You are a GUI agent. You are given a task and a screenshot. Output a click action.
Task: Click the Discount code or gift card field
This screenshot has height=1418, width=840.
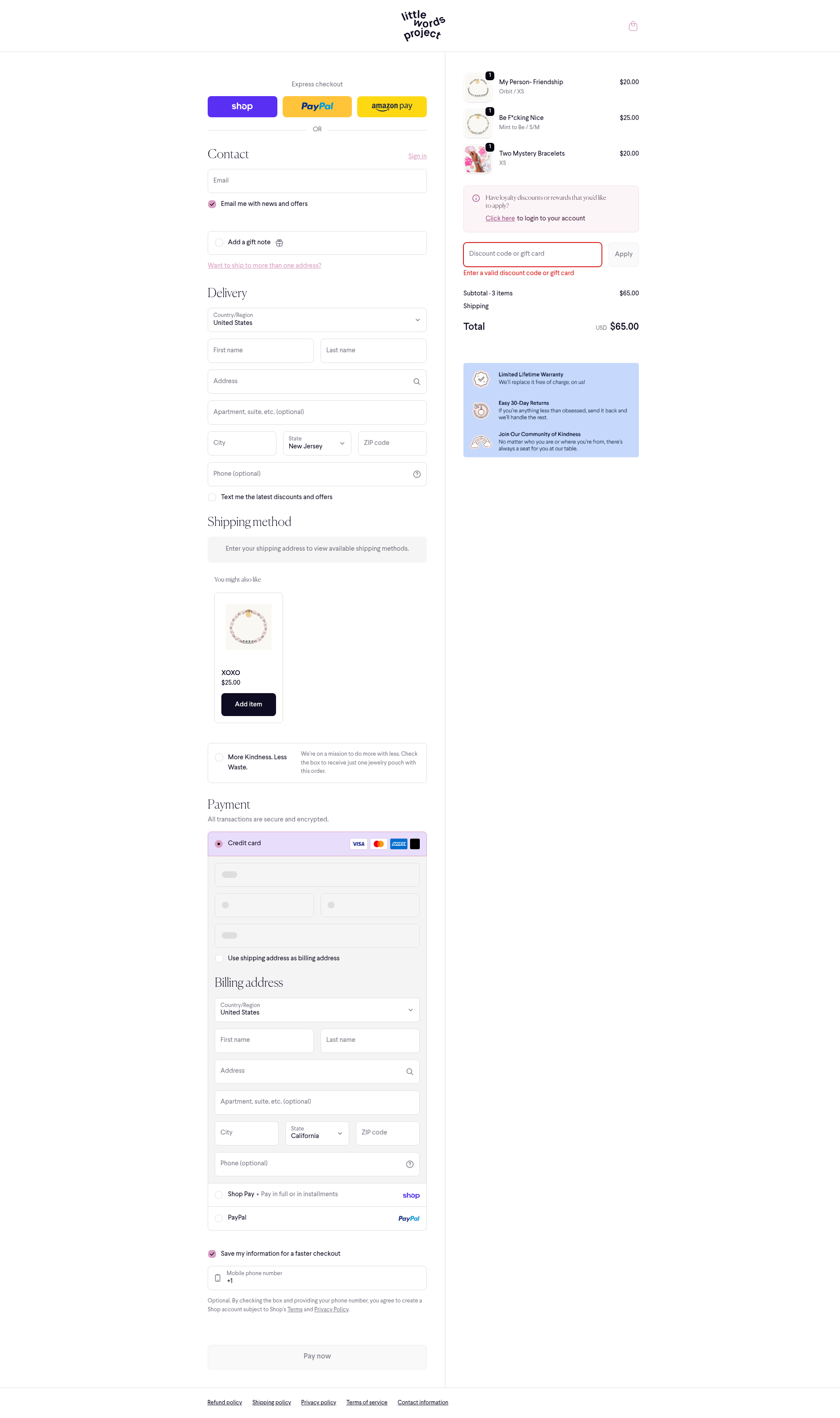pos(532,254)
